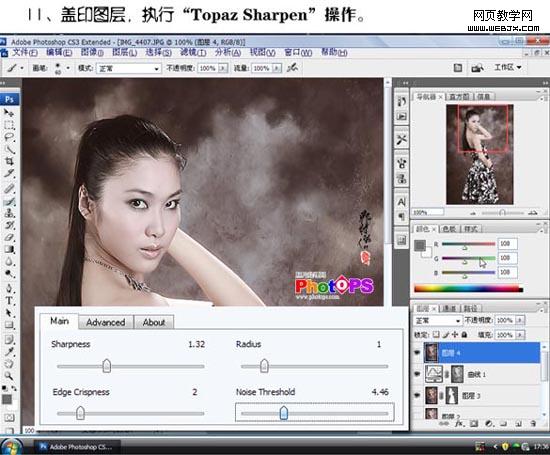550x455 pixels.
Task: Select the Hand tool
Action: pyautogui.click(x=9, y=363)
